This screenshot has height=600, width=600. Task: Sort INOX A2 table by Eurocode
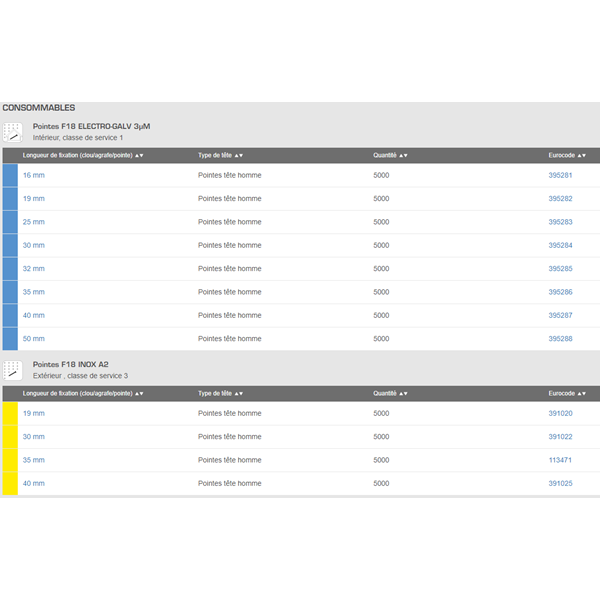point(566,394)
